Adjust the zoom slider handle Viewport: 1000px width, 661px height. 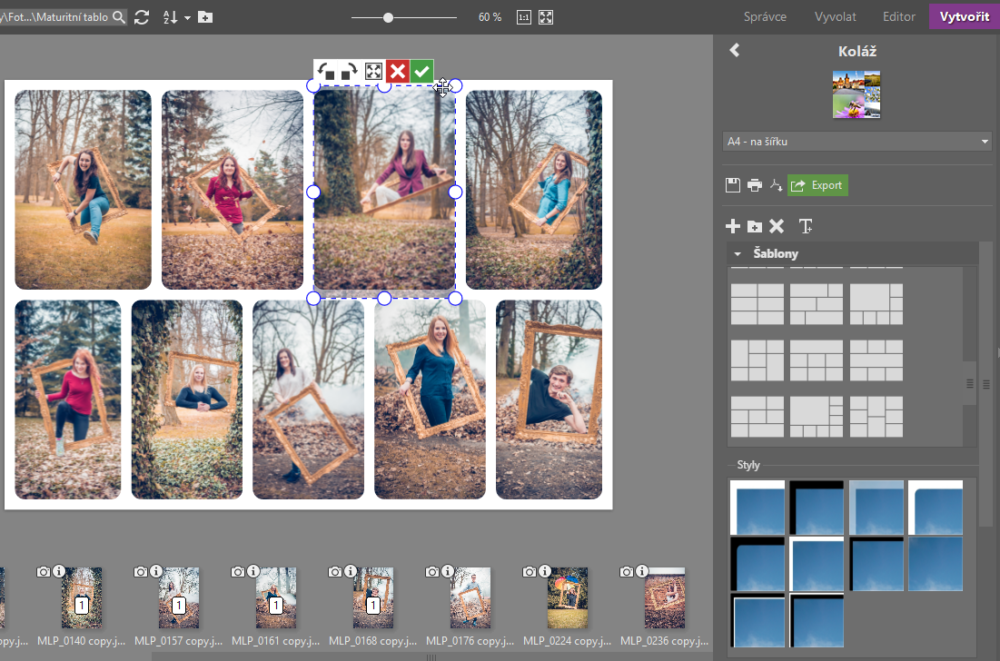[x=388, y=17]
